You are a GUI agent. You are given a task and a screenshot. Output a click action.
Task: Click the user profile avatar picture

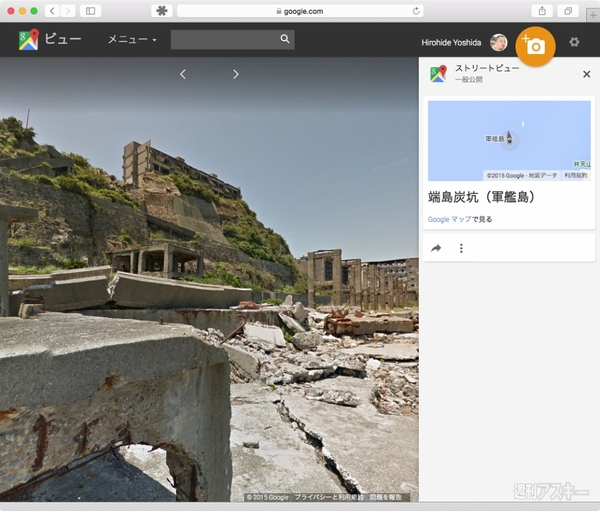(499, 42)
